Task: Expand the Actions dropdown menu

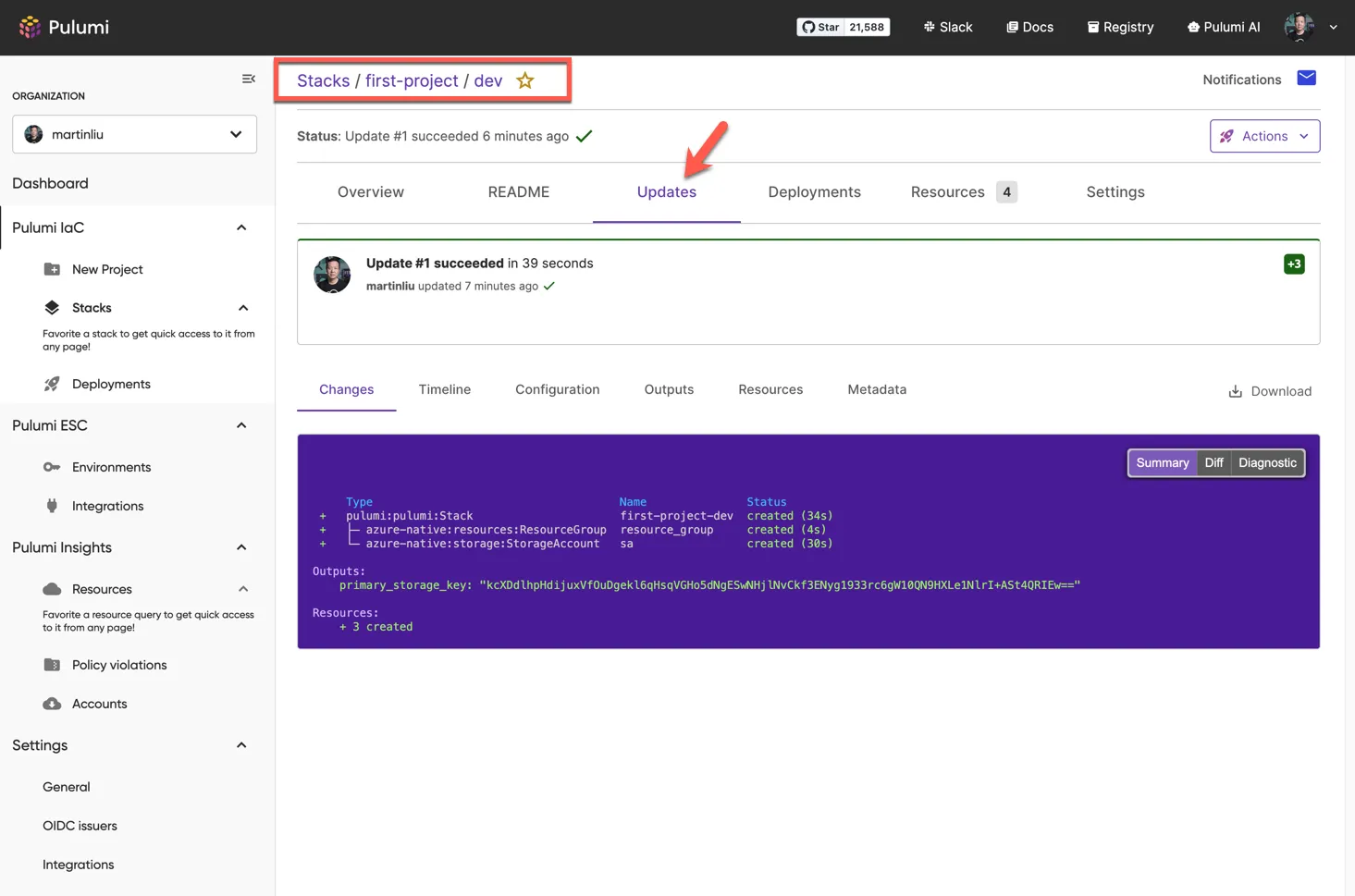Action: (1264, 136)
